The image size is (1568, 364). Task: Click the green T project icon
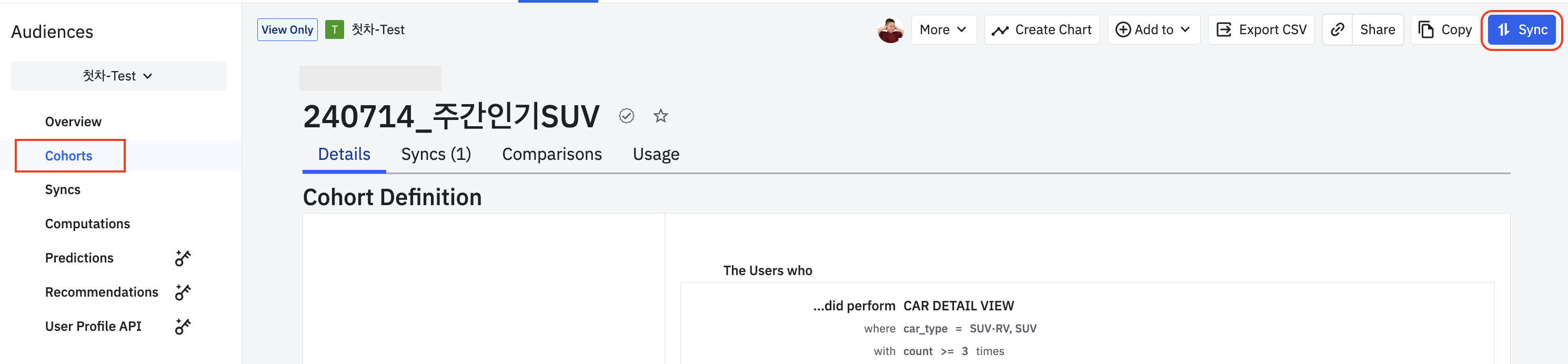click(334, 30)
